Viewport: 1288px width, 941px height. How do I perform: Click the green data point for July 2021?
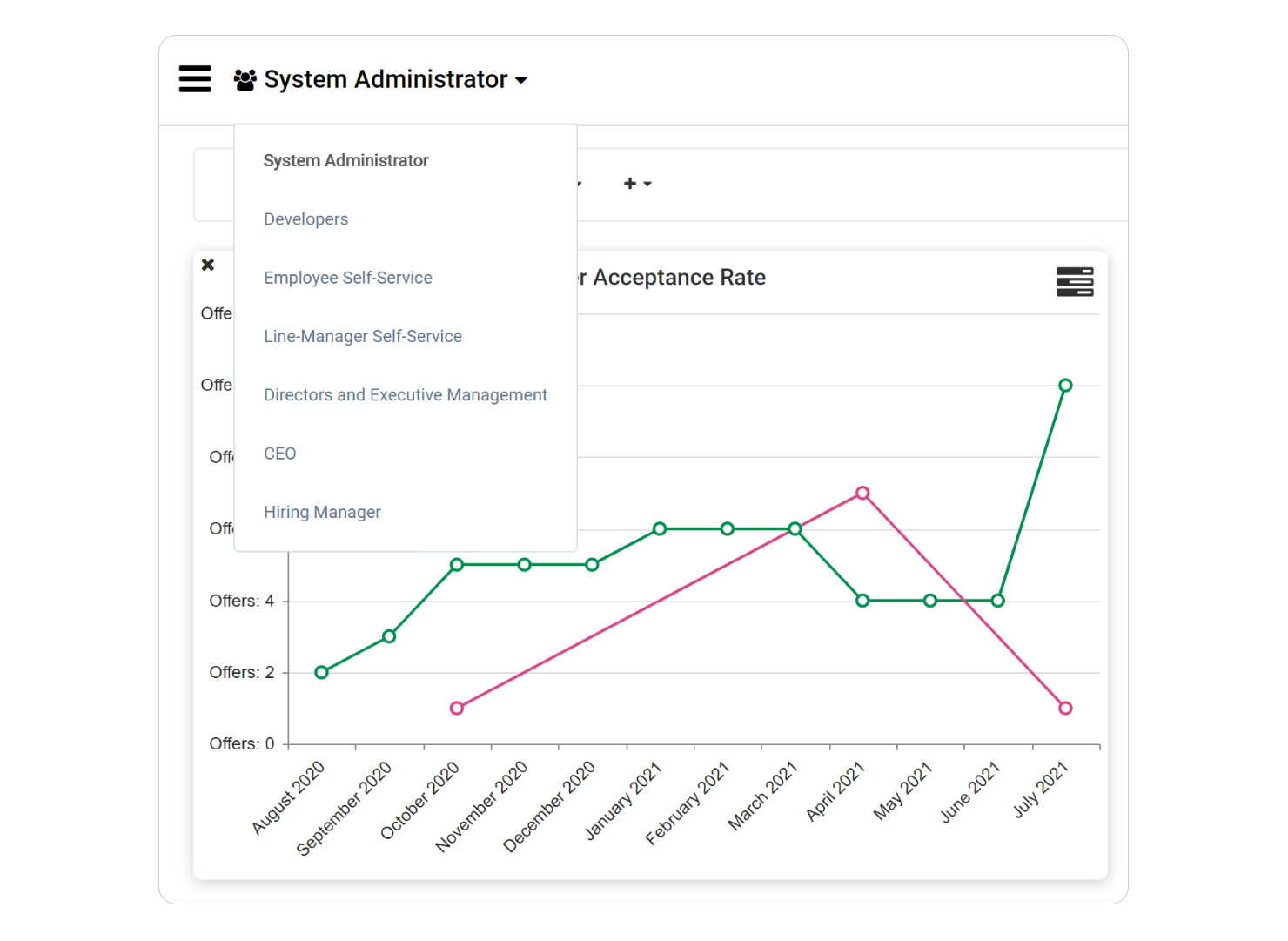pos(1065,385)
